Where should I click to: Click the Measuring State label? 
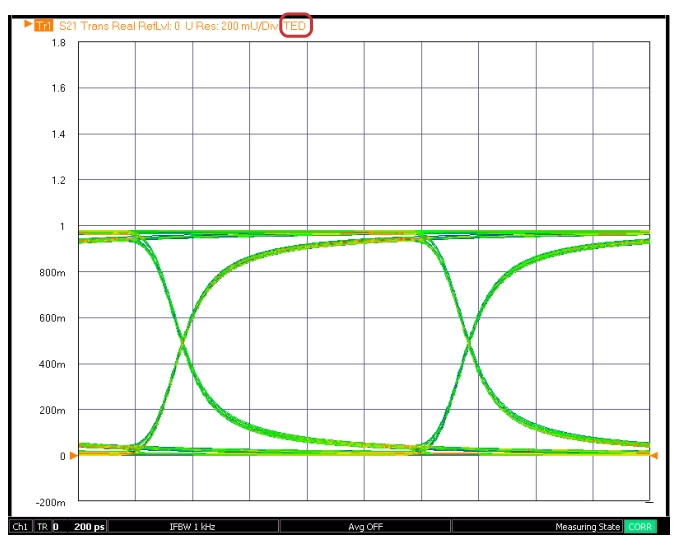(x=588, y=527)
